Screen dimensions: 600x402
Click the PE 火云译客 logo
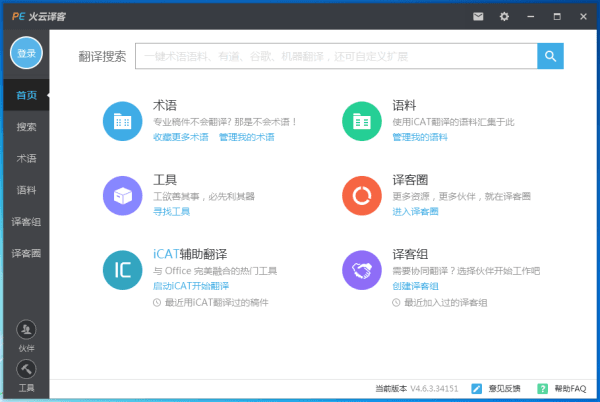pyautogui.click(x=39, y=16)
